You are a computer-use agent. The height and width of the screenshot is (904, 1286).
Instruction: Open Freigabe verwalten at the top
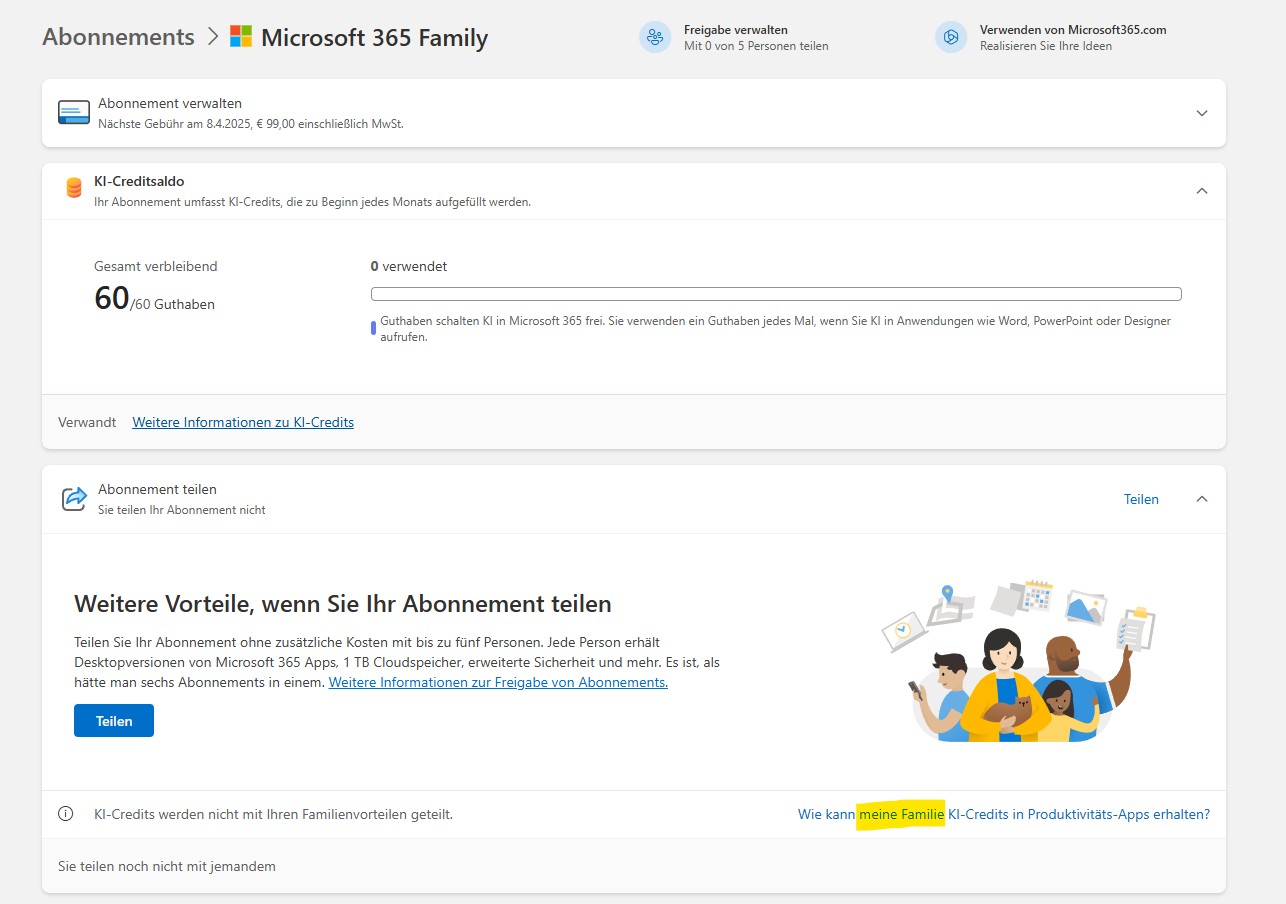(x=735, y=30)
